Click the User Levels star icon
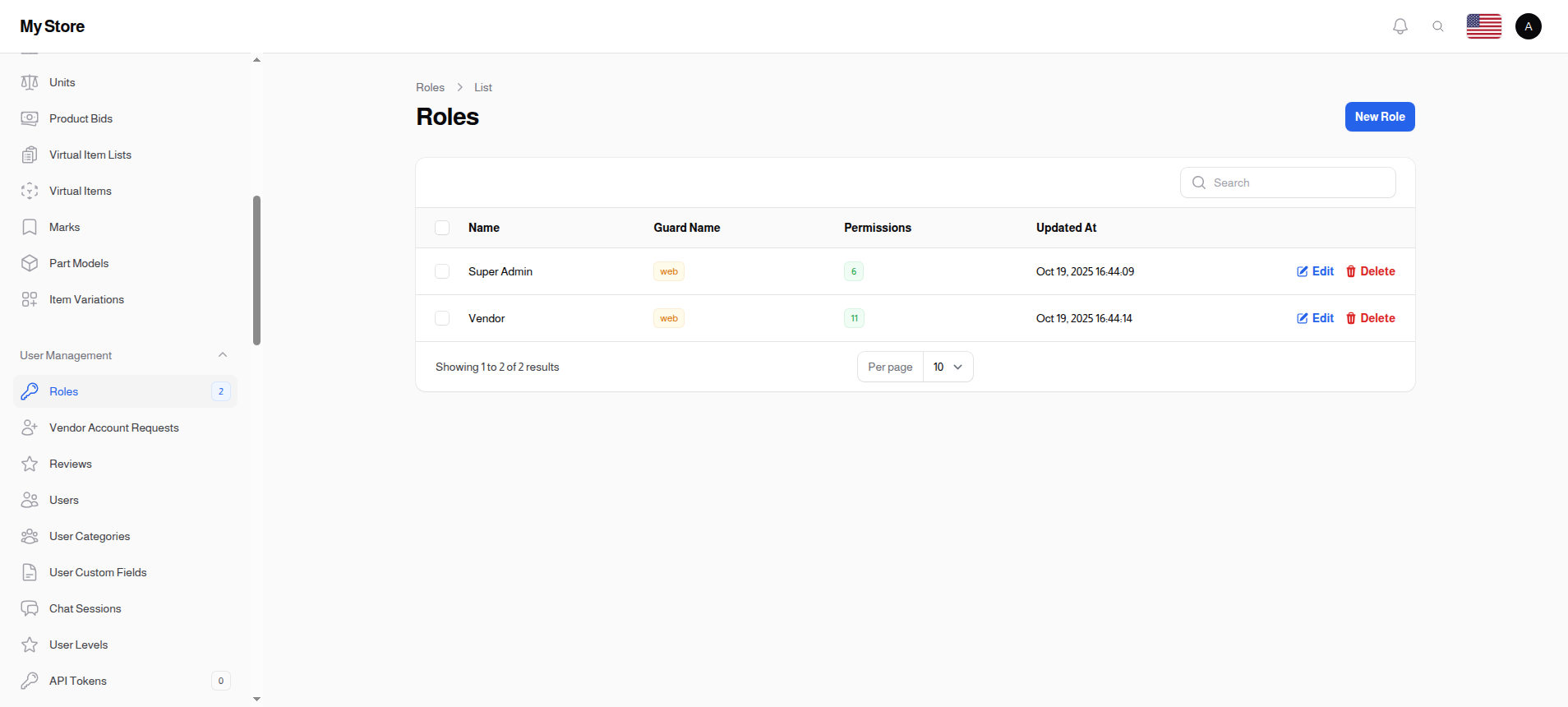 click(30, 645)
